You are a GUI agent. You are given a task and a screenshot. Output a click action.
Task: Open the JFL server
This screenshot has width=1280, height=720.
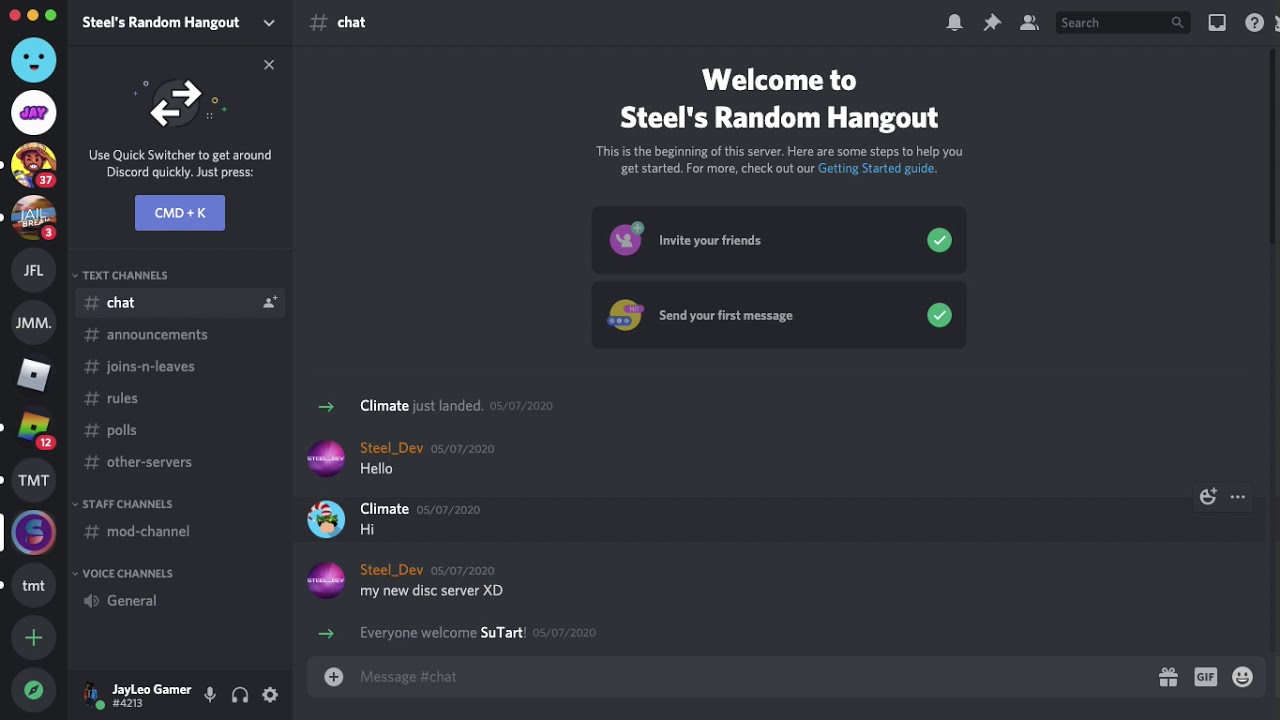tap(34, 270)
